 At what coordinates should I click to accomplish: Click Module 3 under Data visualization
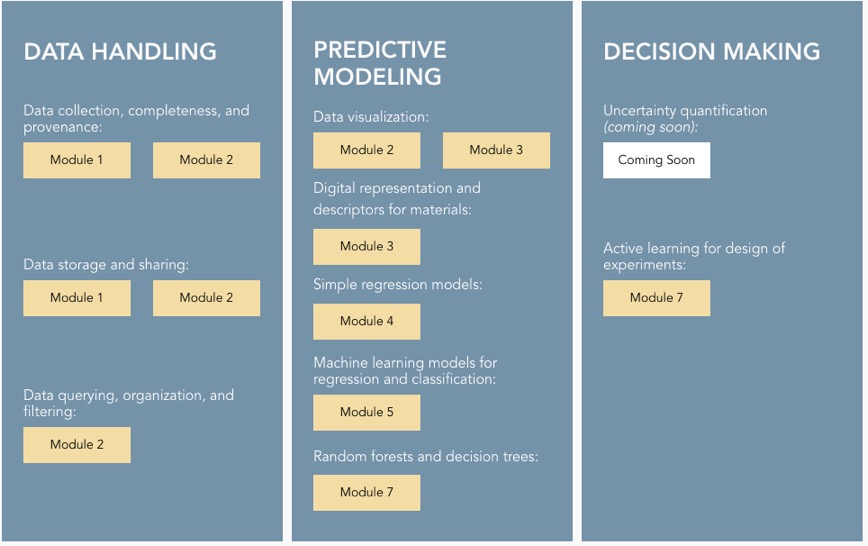496,150
